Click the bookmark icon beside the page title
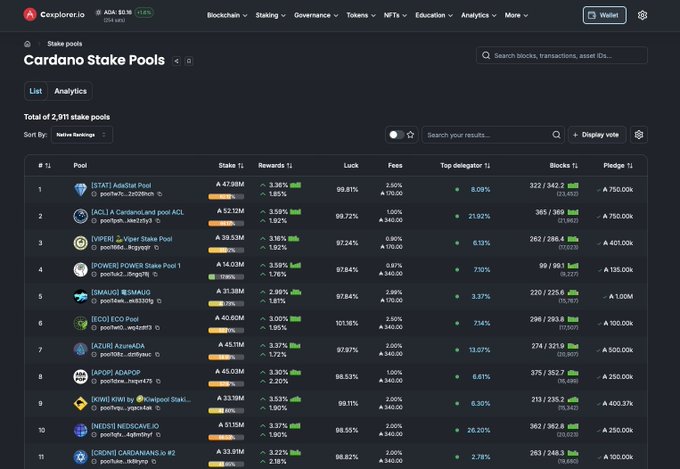 (x=189, y=61)
